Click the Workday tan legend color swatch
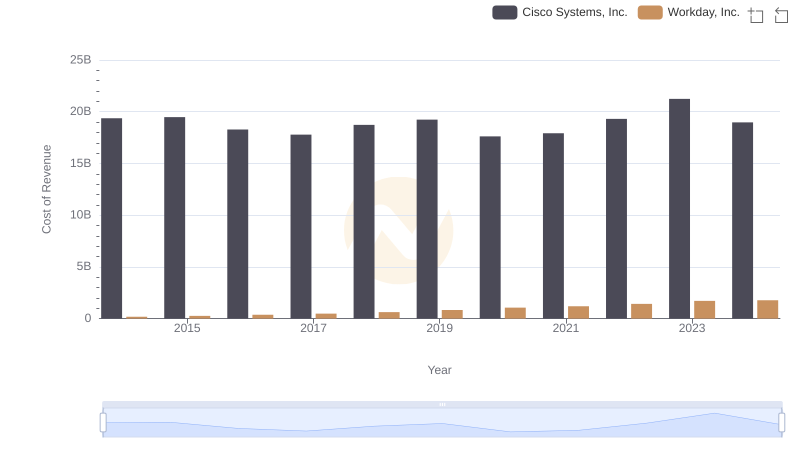This screenshot has width=800, height=461. 650,12
